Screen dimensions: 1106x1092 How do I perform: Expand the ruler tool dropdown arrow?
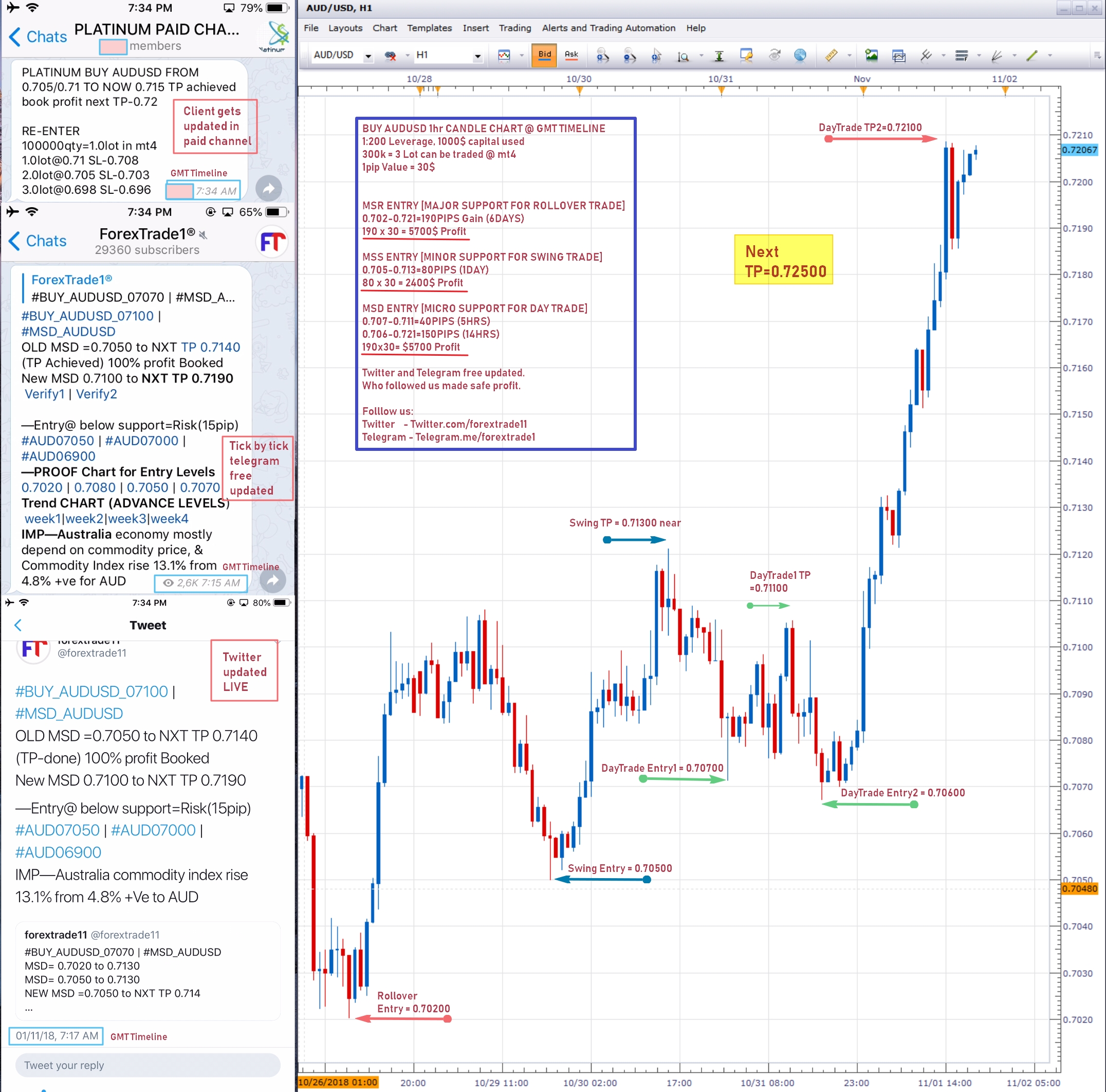(850, 56)
